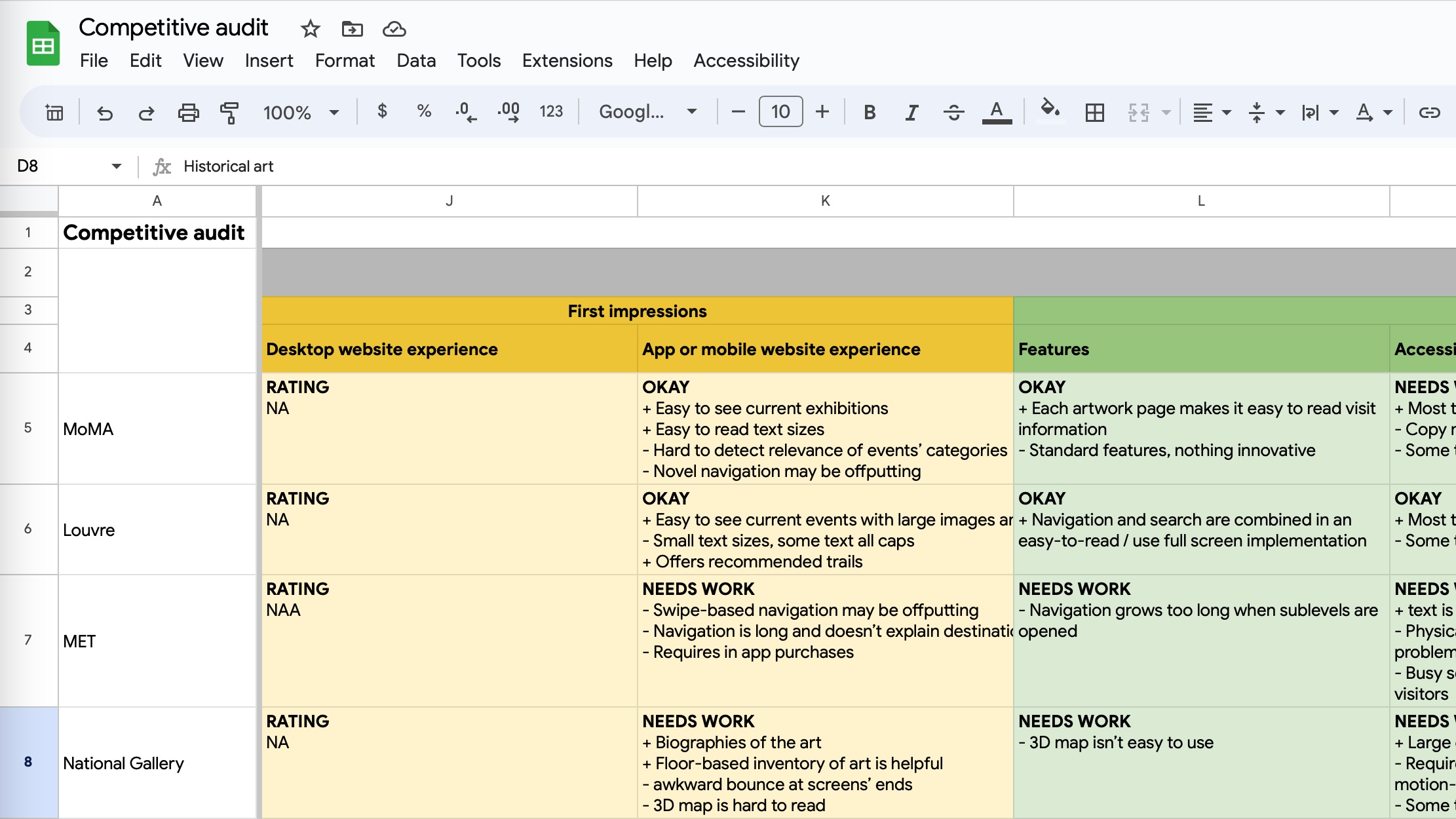1456x819 pixels.
Task: Open vertical align dropdown
Action: [x=1266, y=113]
